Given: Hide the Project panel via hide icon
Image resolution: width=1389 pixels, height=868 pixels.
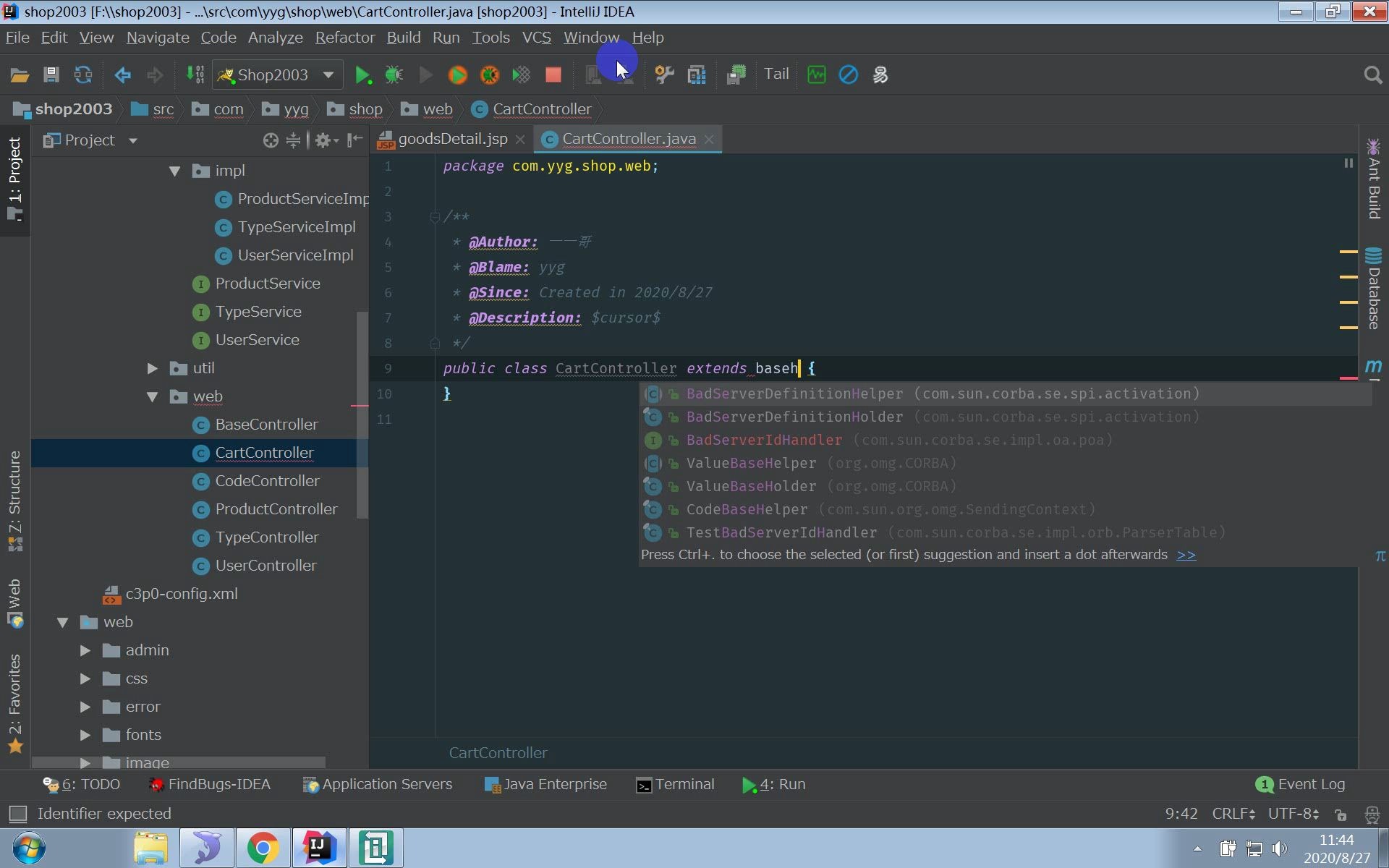Looking at the screenshot, I should point(354,140).
